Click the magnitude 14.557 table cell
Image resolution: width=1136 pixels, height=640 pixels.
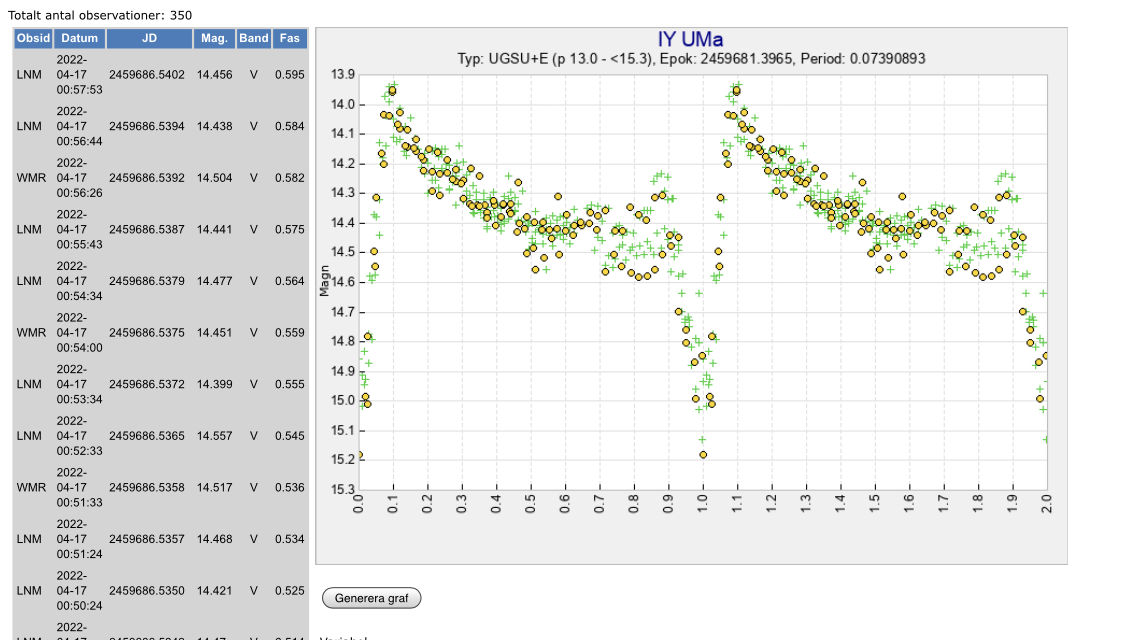click(214, 436)
